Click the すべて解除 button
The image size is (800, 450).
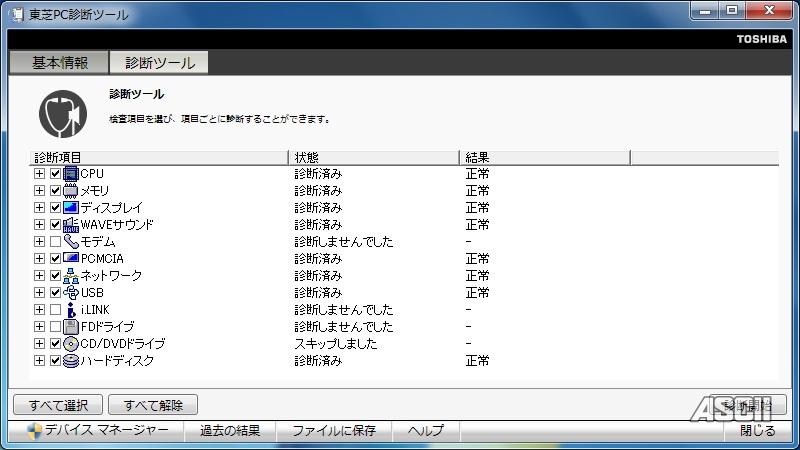tap(153, 405)
